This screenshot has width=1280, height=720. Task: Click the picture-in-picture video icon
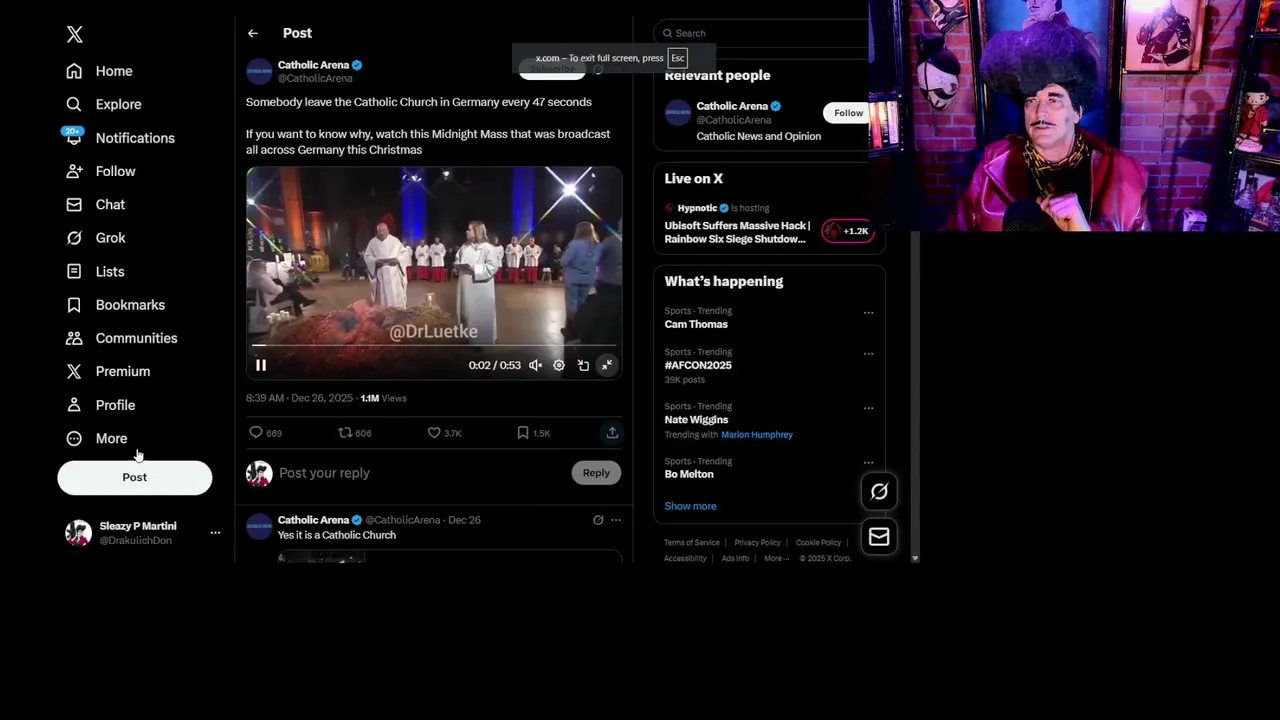583,365
